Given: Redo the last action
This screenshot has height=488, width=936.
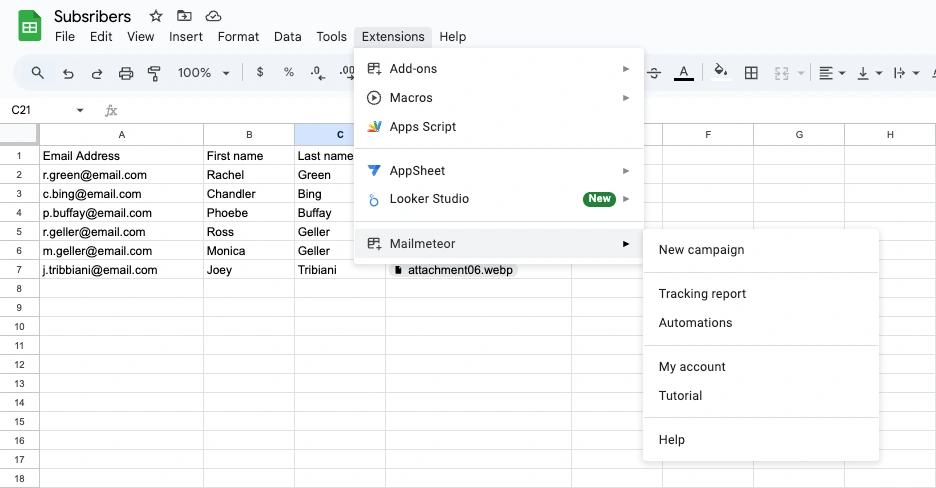Looking at the screenshot, I should 97,73.
